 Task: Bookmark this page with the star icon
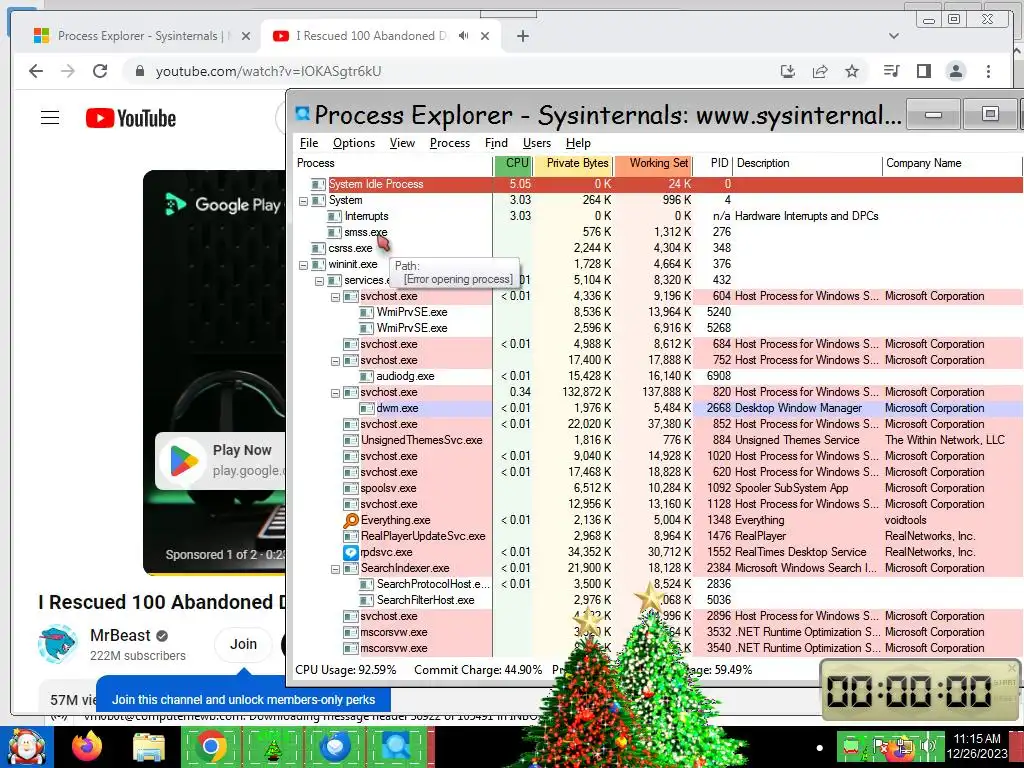[x=852, y=71]
